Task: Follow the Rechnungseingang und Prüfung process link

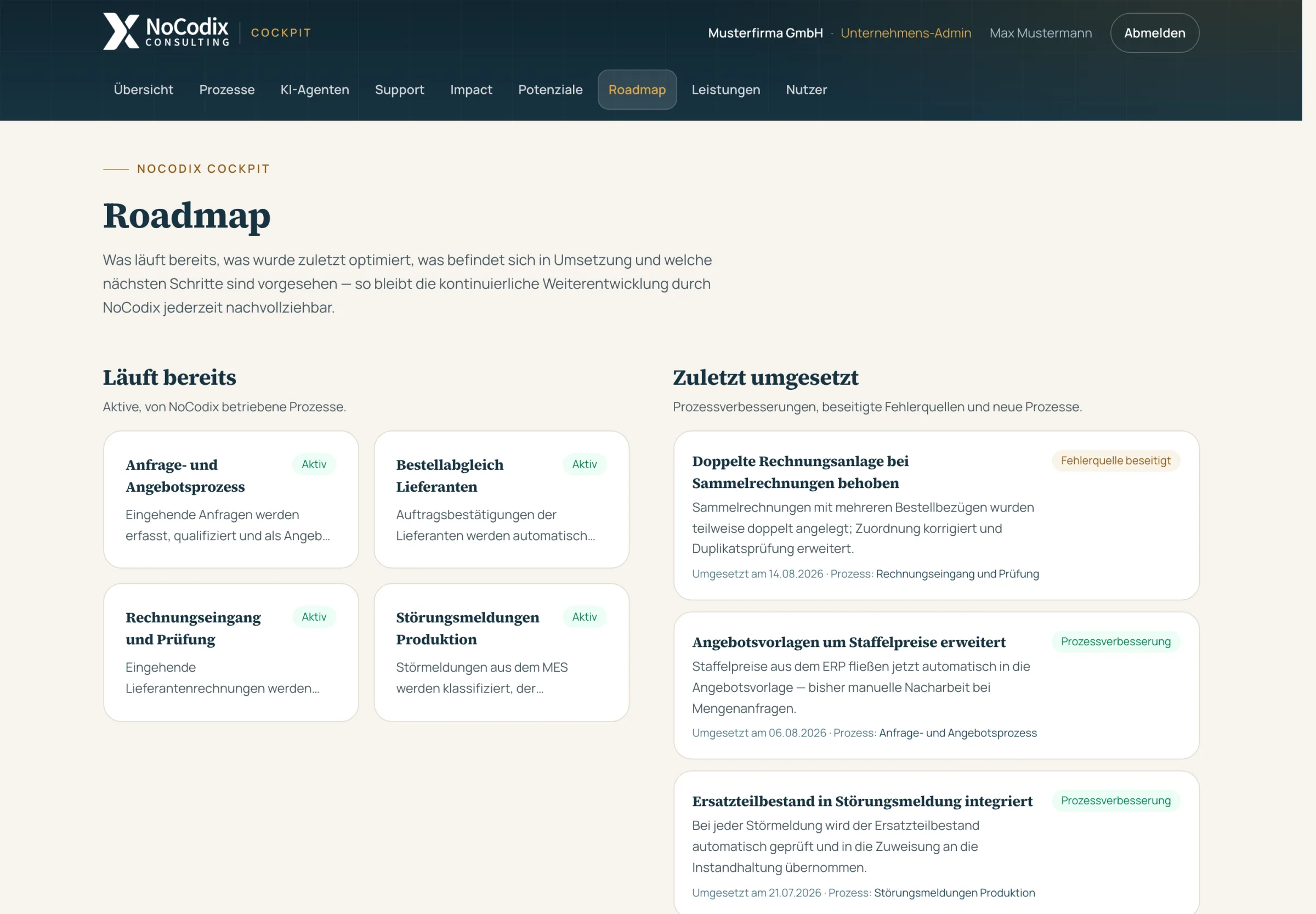Action: (x=957, y=574)
